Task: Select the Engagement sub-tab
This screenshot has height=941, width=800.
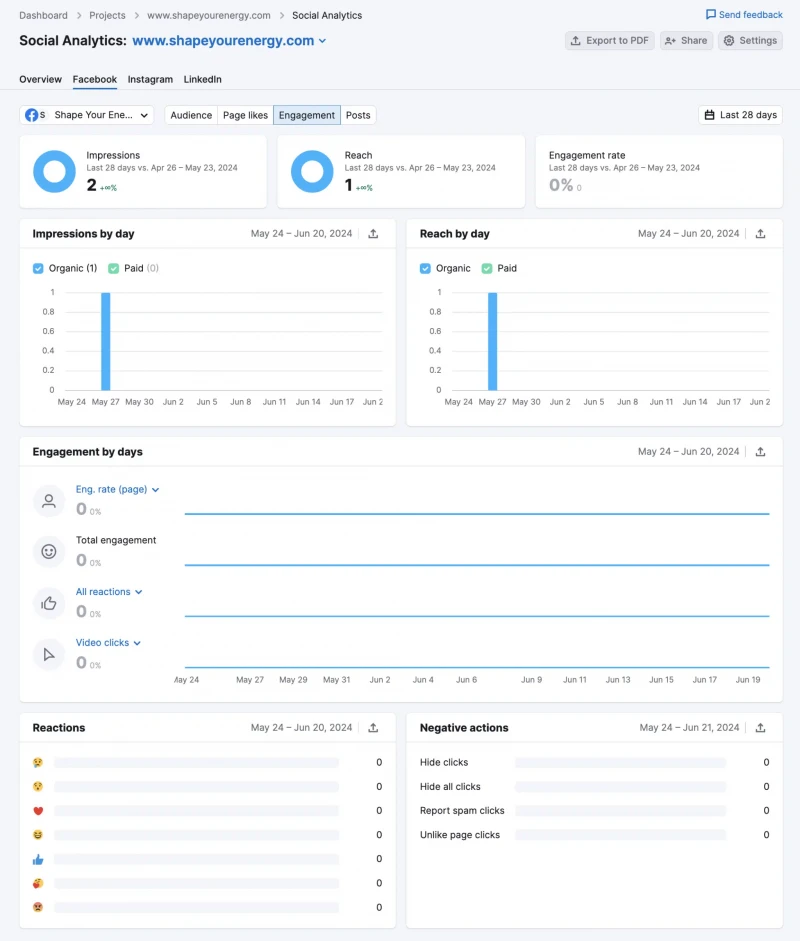Action: [307, 115]
